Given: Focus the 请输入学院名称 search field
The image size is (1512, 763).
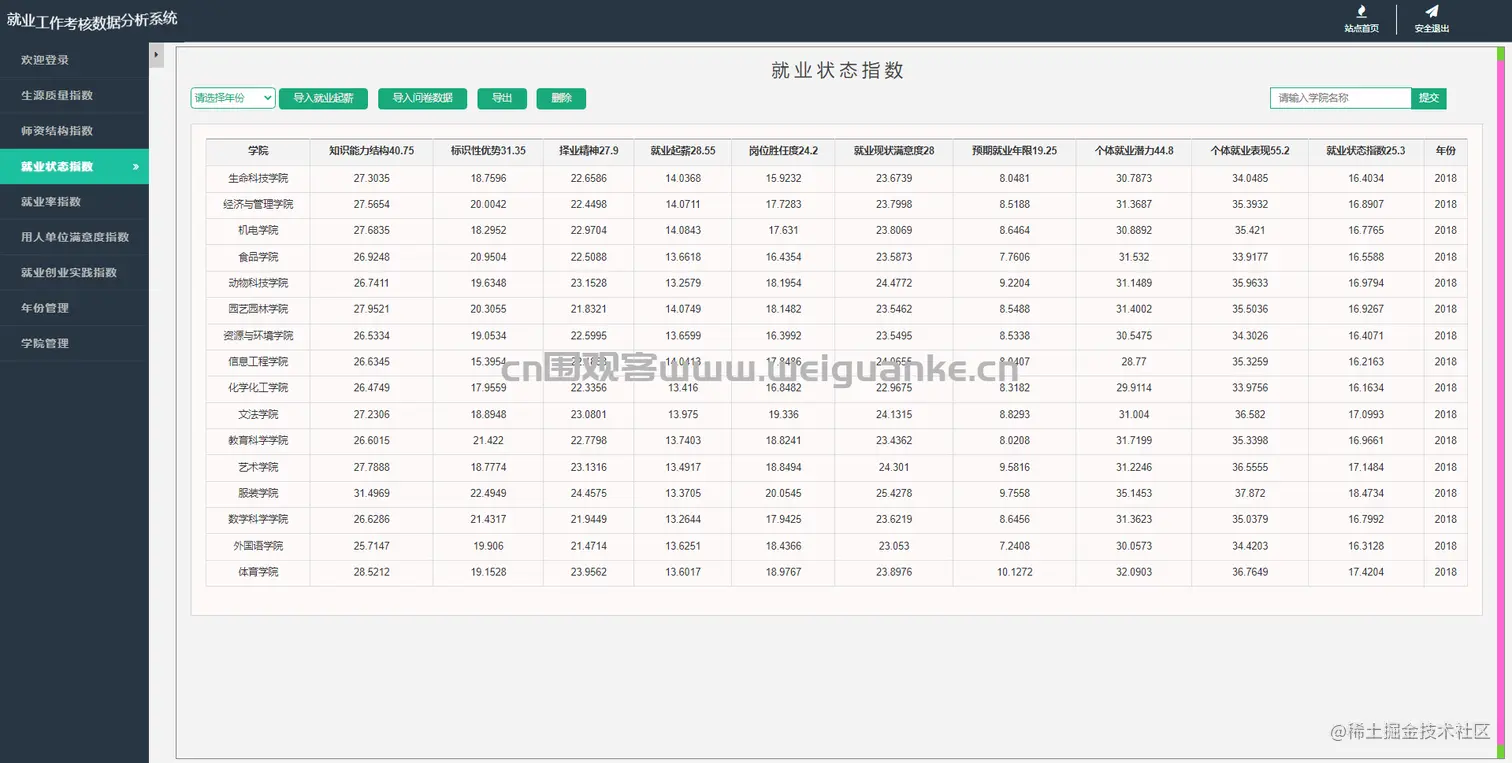Looking at the screenshot, I should [x=1341, y=98].
